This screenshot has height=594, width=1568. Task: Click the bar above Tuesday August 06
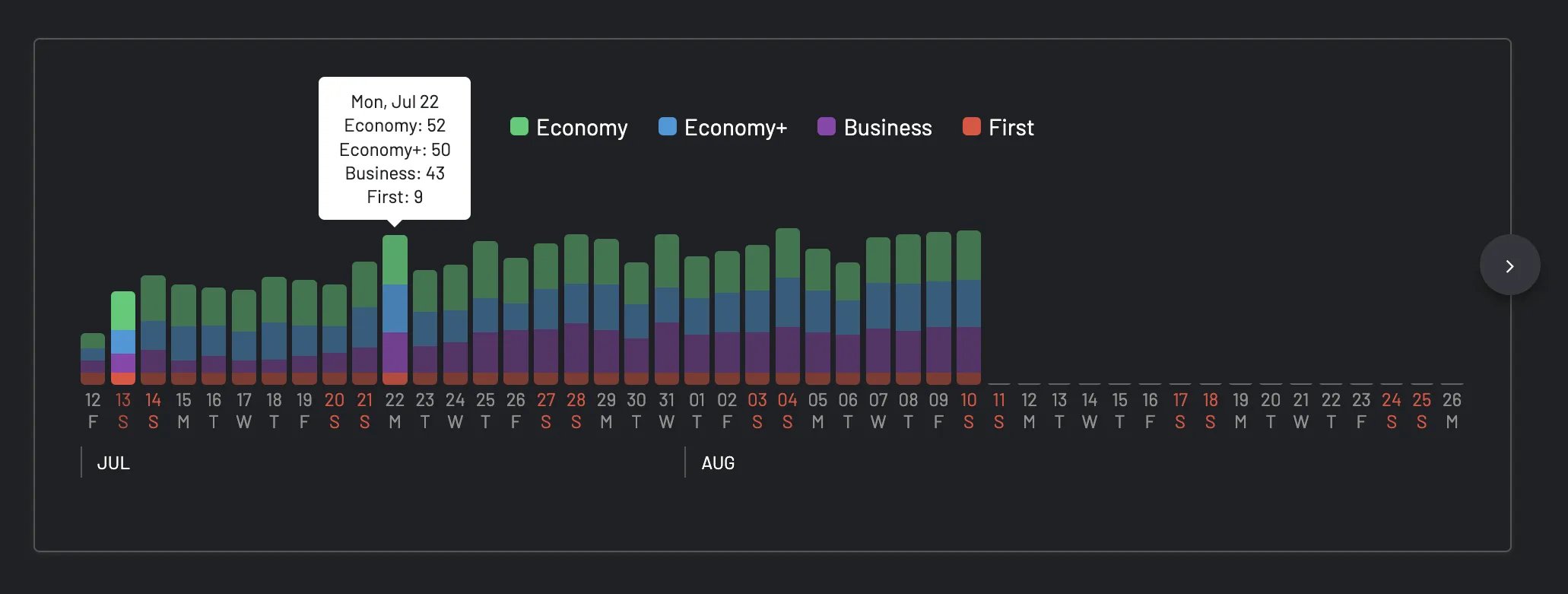click(848, 323)
